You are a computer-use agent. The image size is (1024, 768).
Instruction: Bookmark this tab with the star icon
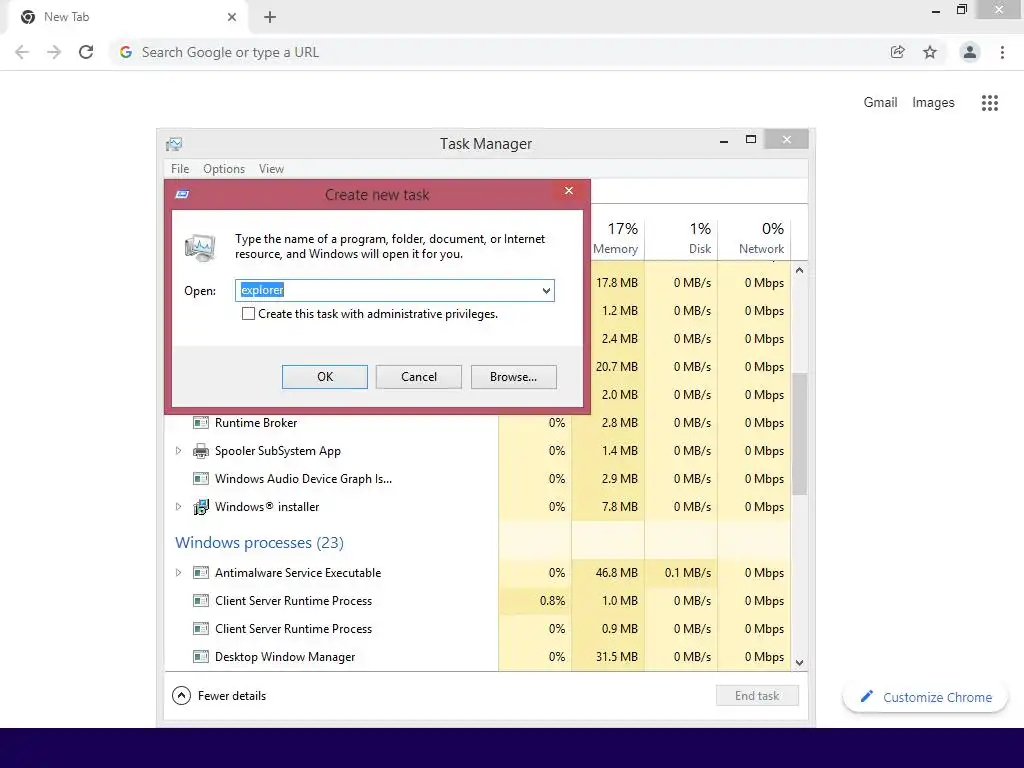[x=930, y=52]
